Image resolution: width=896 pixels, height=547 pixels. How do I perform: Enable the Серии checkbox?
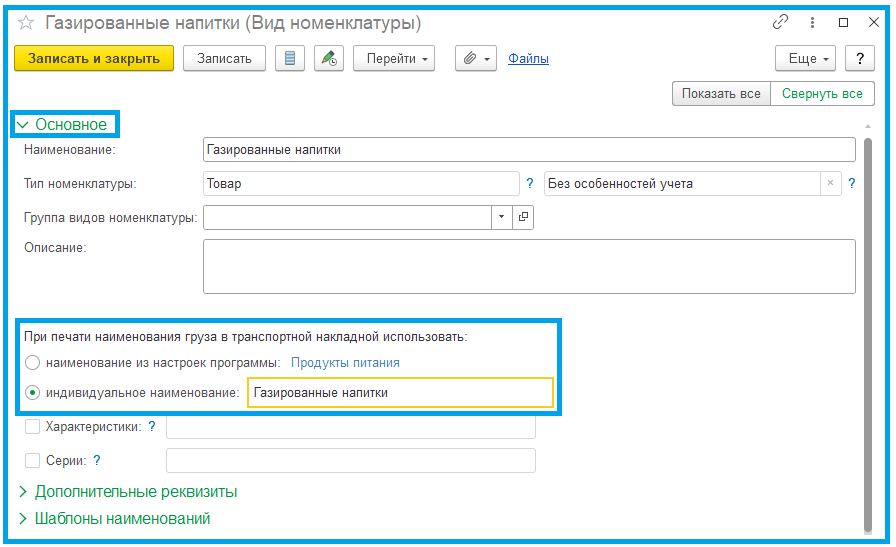(32, 461)
